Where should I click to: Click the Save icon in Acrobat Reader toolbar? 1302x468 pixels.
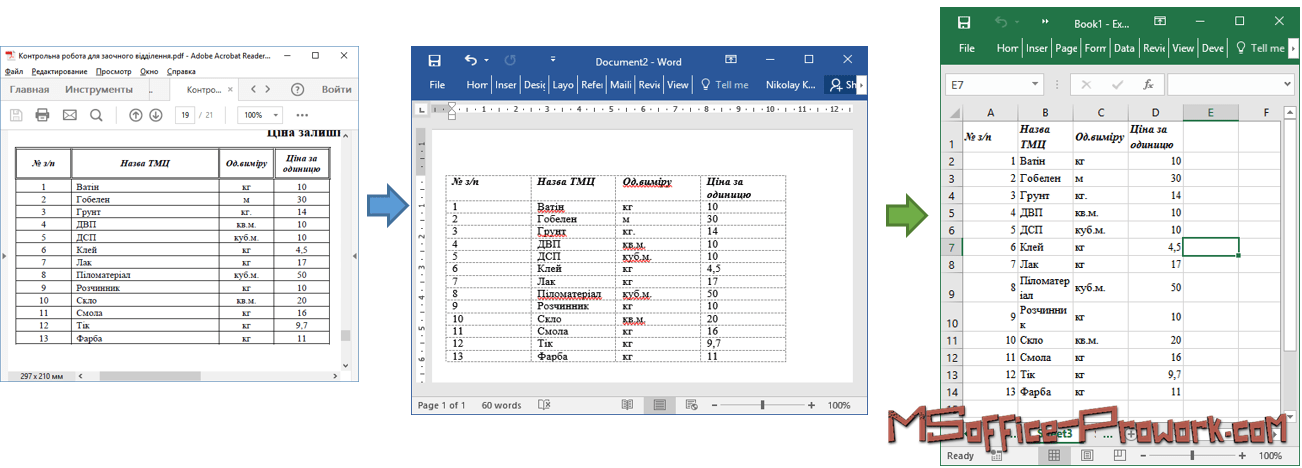pos(16,115)
